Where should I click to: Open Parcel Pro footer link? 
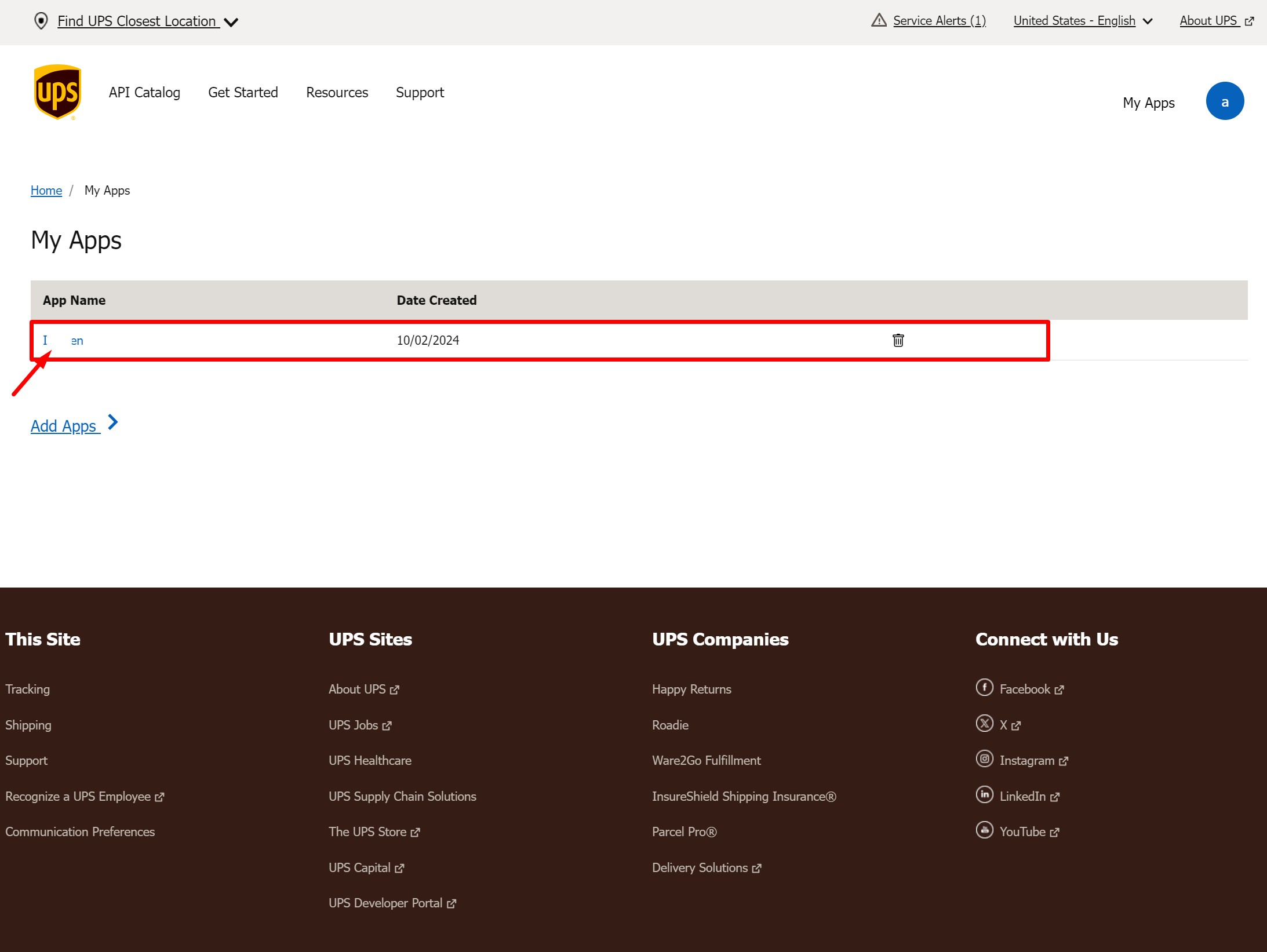click(685, 831)
